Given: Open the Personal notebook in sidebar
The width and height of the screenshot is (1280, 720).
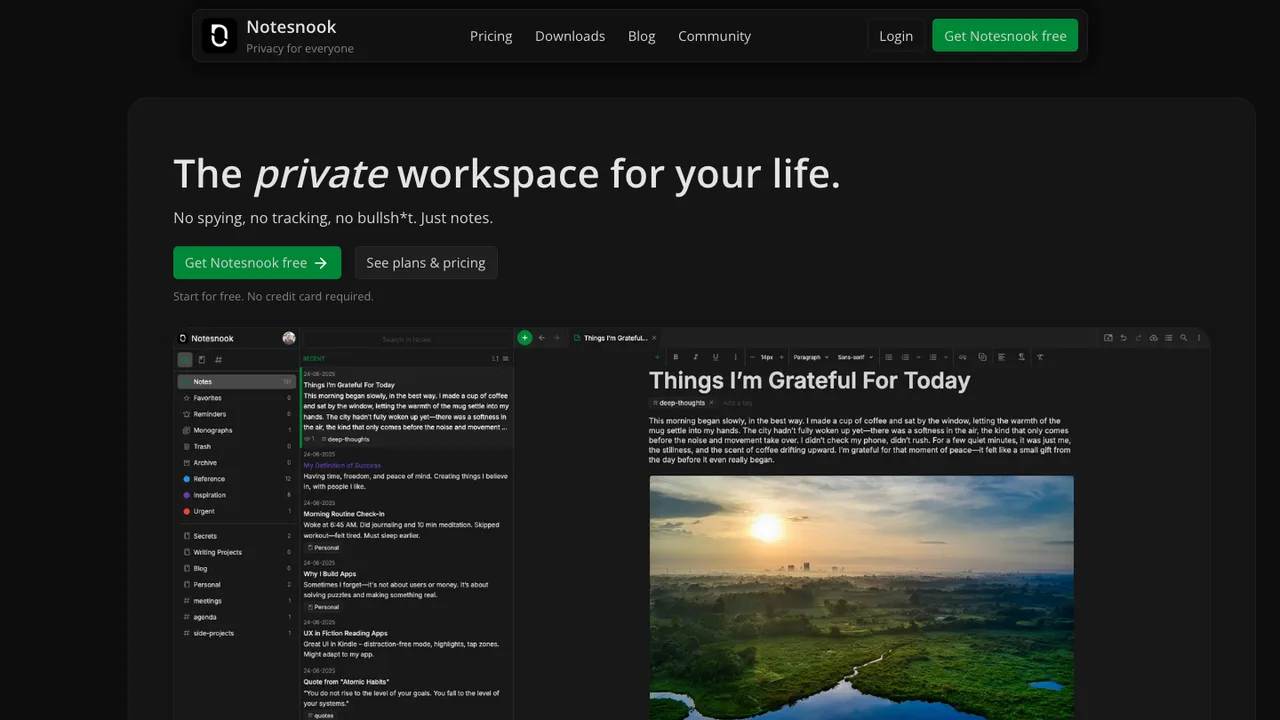Looking at the screenshot, I should pyautogui.click(x=236, y=584).
